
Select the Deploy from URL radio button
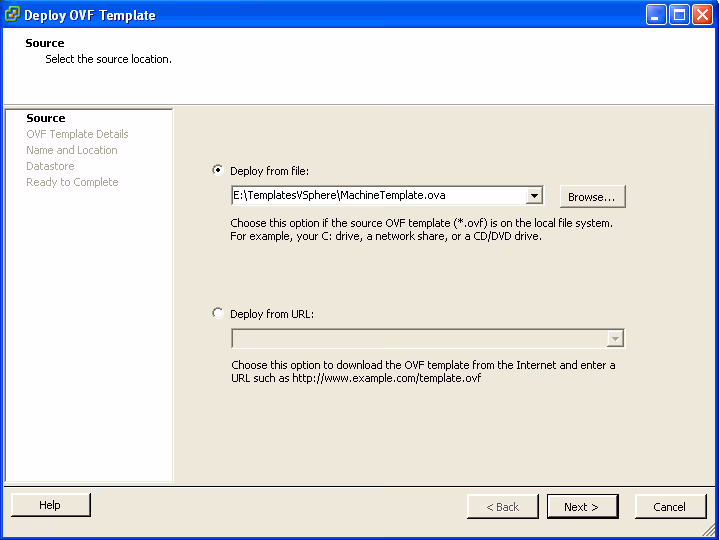point(218,313)
